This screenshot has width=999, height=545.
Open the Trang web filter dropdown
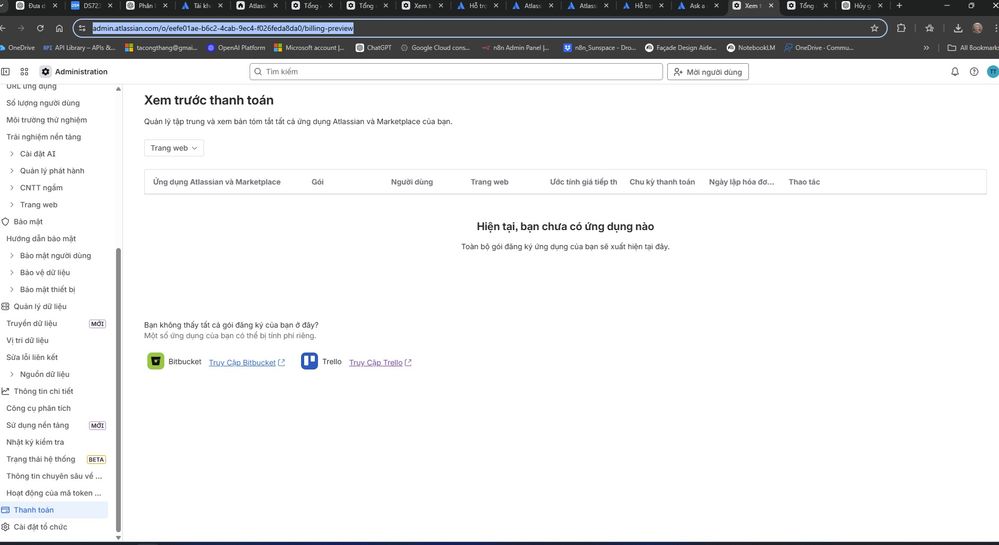tap(174, 148)
